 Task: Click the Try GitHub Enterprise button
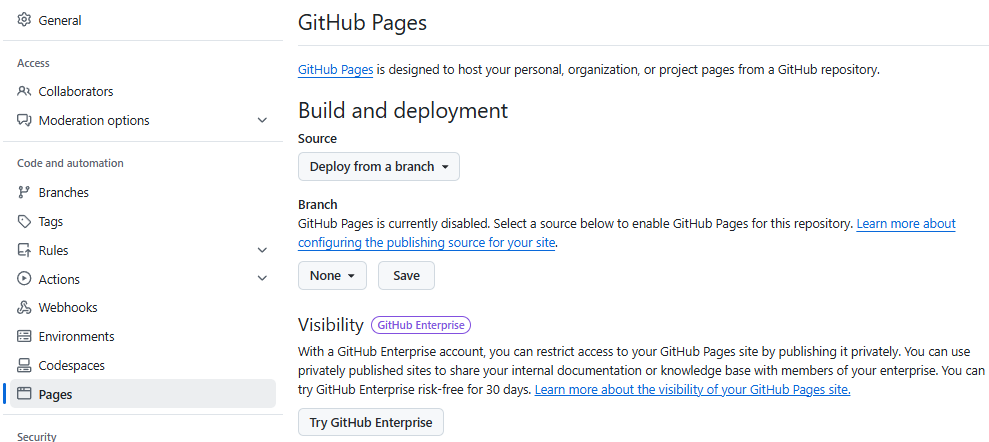click(x=370, y=423)
